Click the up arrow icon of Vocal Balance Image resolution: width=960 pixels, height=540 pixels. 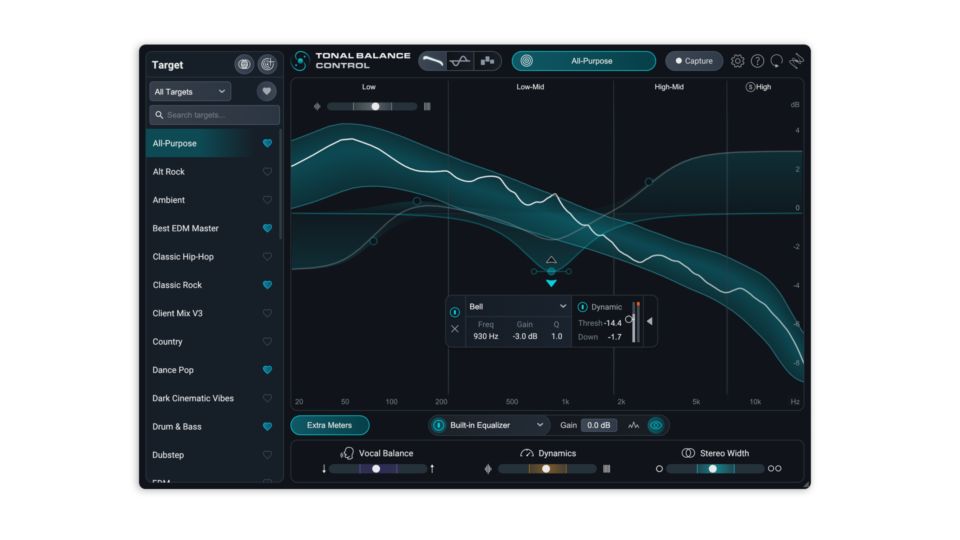(x=432, y=469)
